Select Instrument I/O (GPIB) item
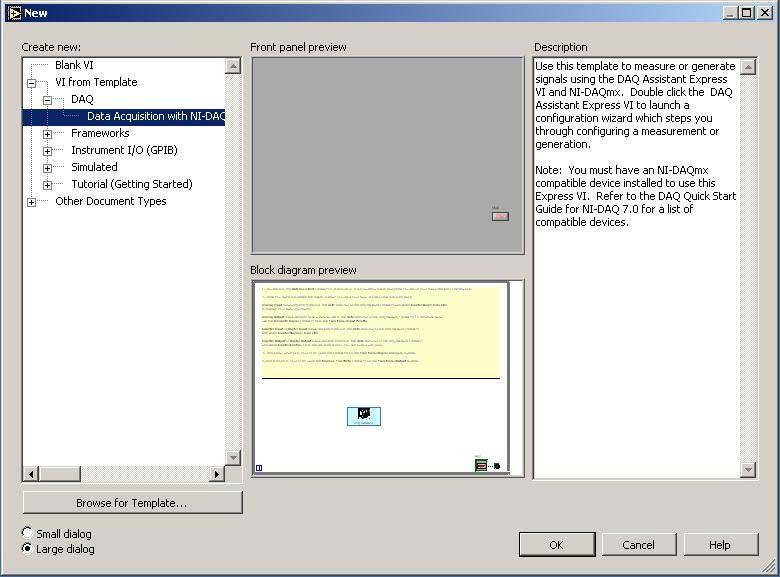The width and height of the screenshot is (780, 577). coord(124,150)
